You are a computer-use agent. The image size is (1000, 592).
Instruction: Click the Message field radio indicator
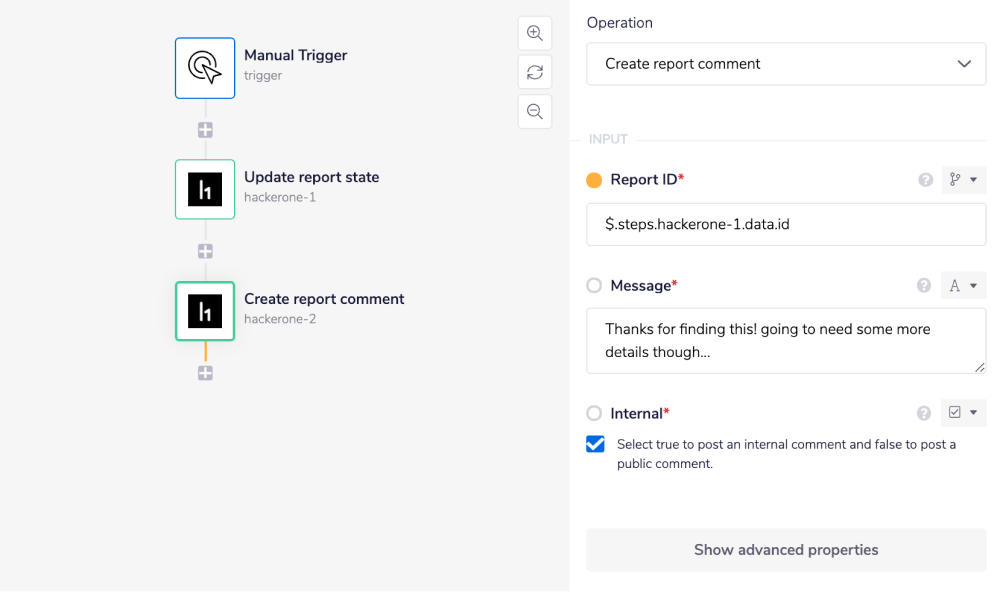(594, 286)
